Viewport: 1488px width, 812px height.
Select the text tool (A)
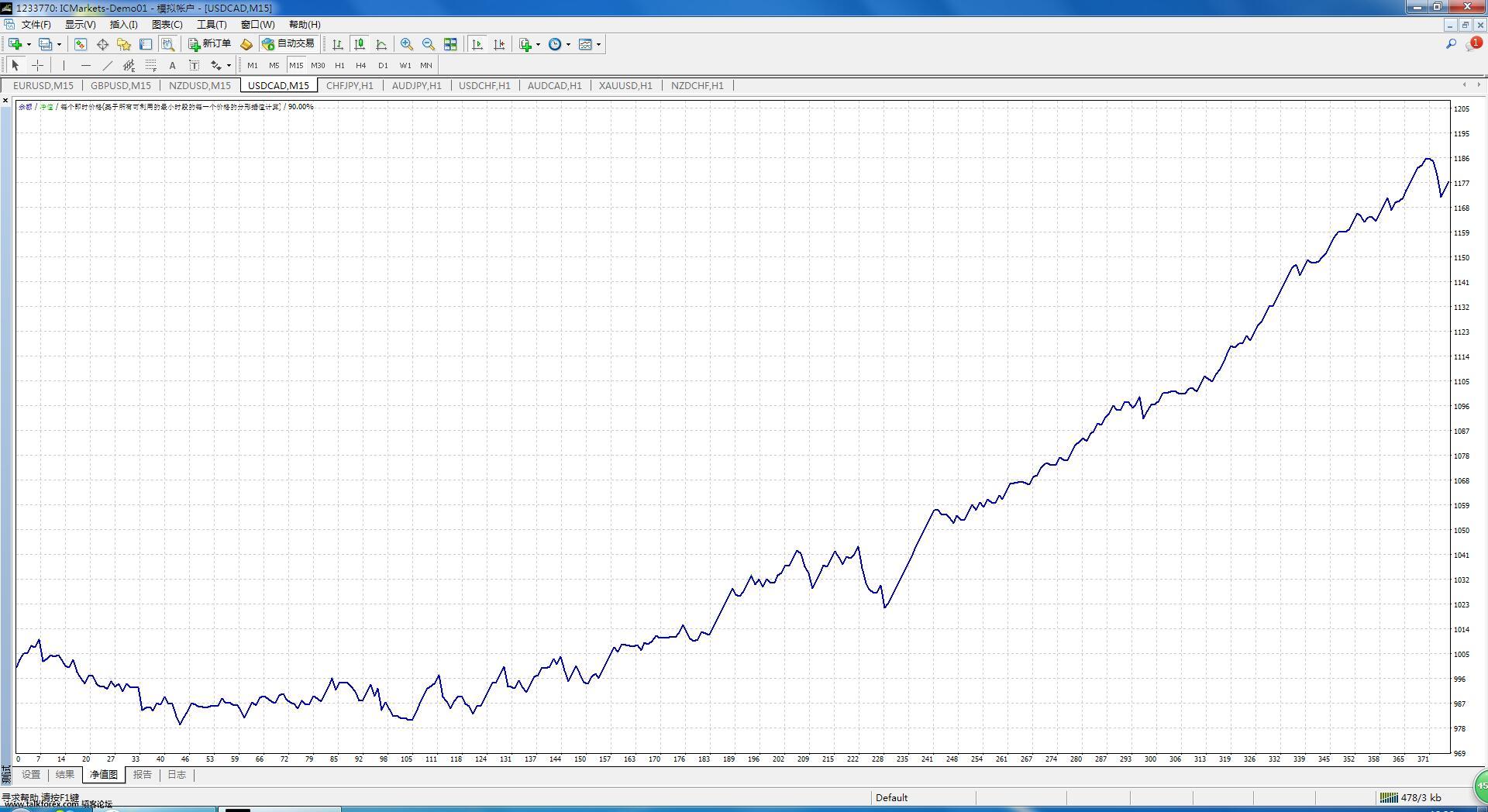click(172, 65)
